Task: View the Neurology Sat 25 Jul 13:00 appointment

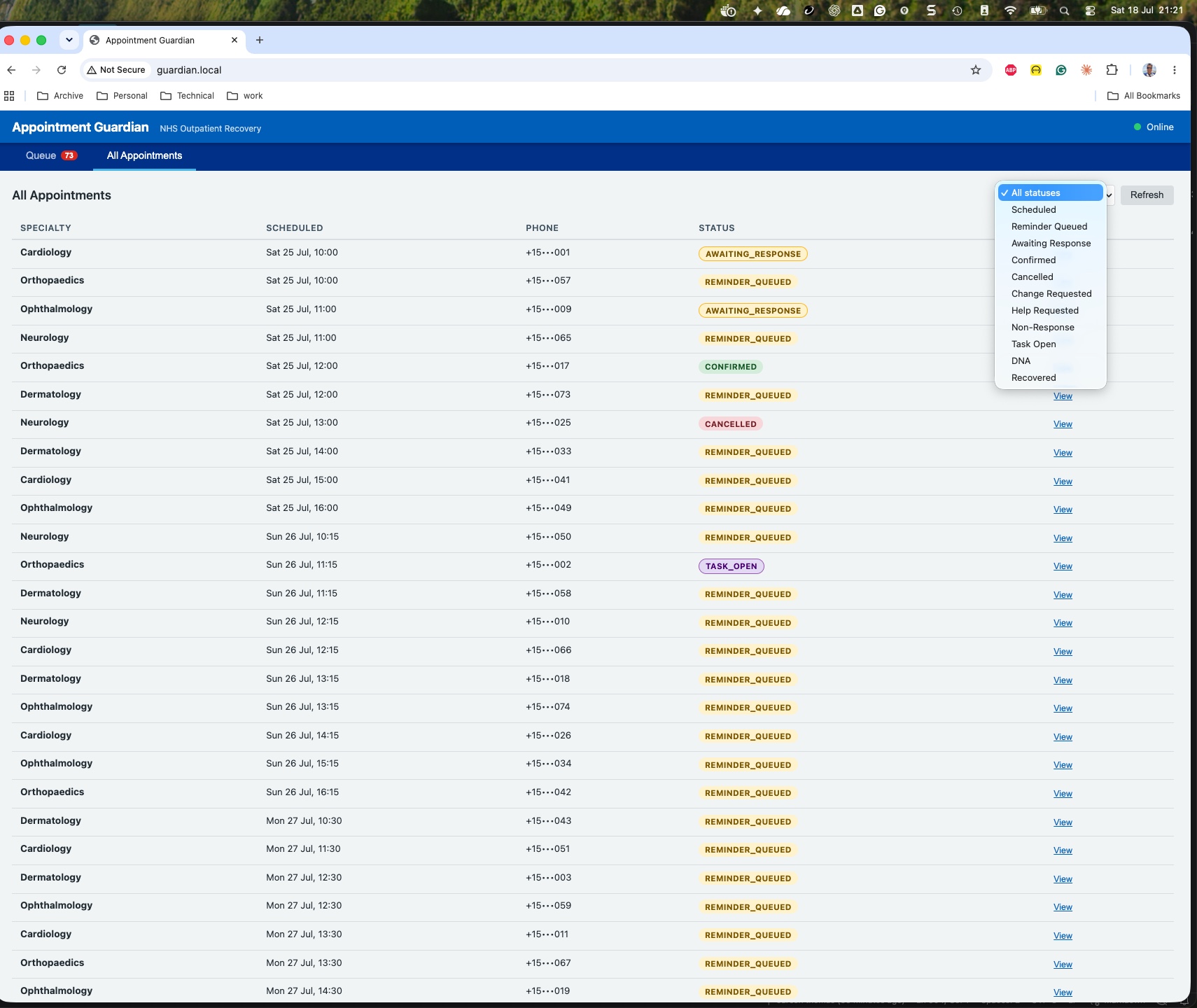Action: (1063, 424)
